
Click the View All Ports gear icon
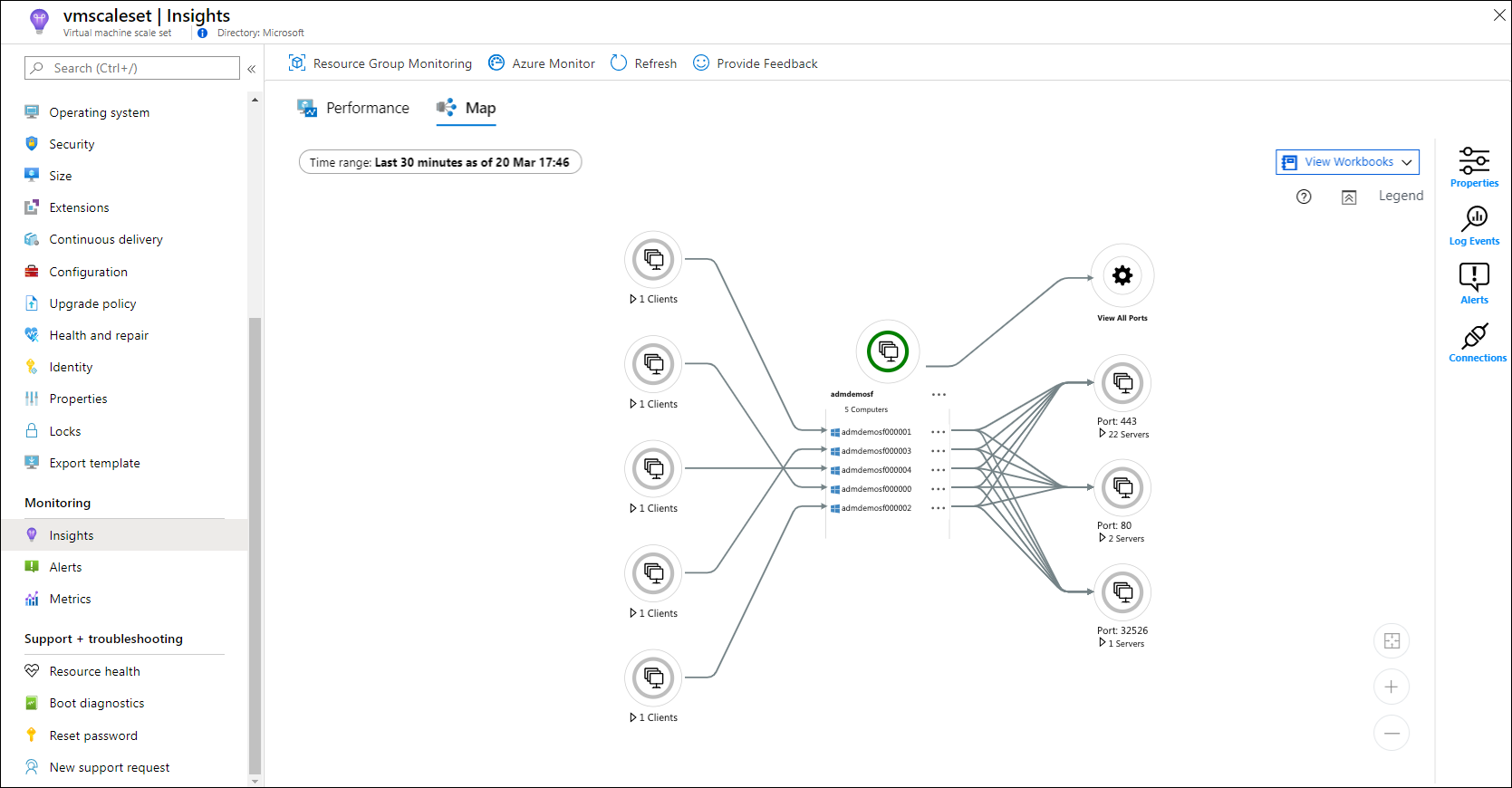(1122, 276)
